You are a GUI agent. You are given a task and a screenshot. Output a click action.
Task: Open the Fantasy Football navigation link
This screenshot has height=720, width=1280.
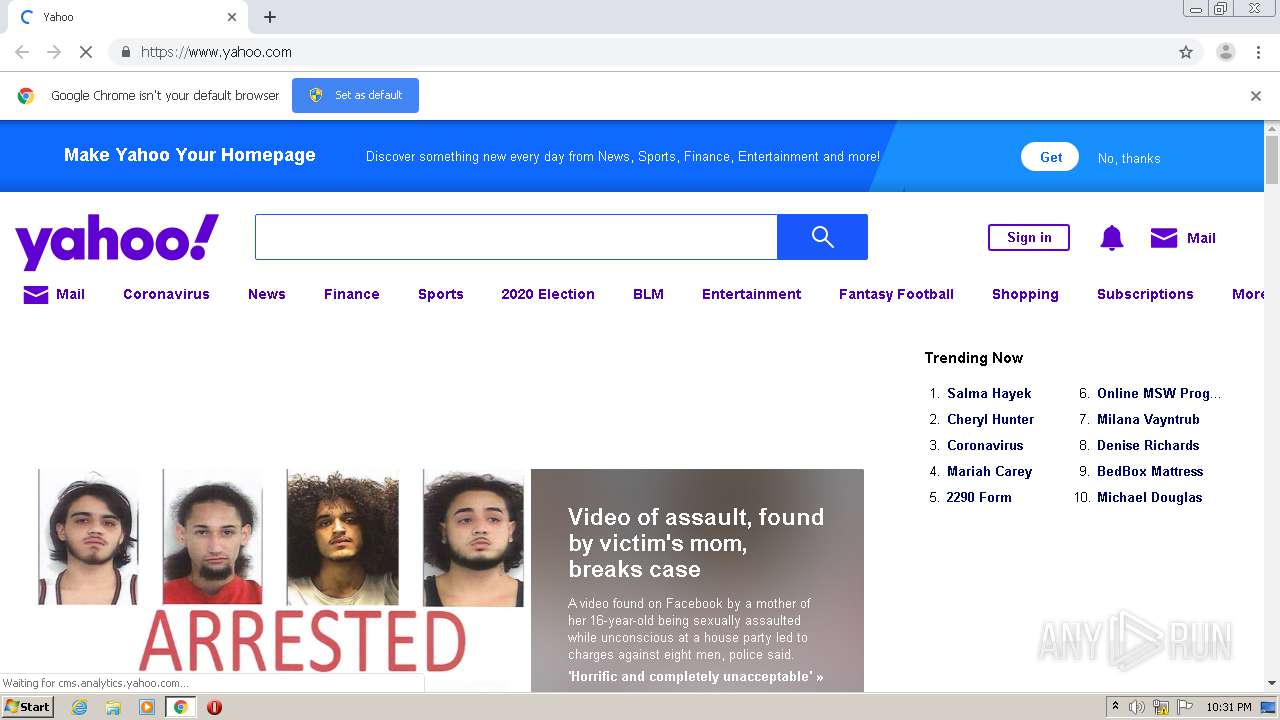pos(896,294)
